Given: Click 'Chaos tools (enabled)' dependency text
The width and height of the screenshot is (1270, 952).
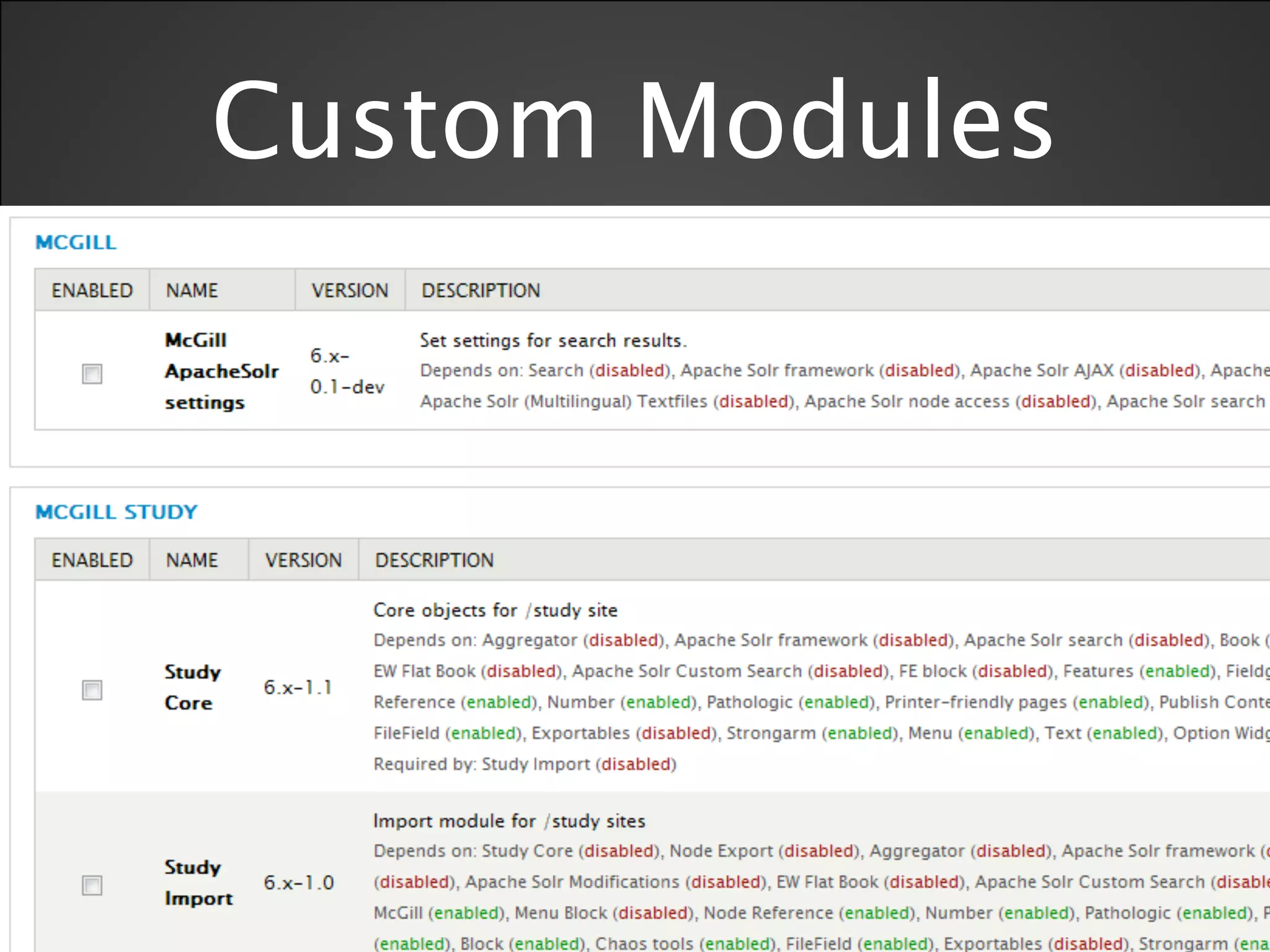Looking at the screenshot, I should 685,944.
